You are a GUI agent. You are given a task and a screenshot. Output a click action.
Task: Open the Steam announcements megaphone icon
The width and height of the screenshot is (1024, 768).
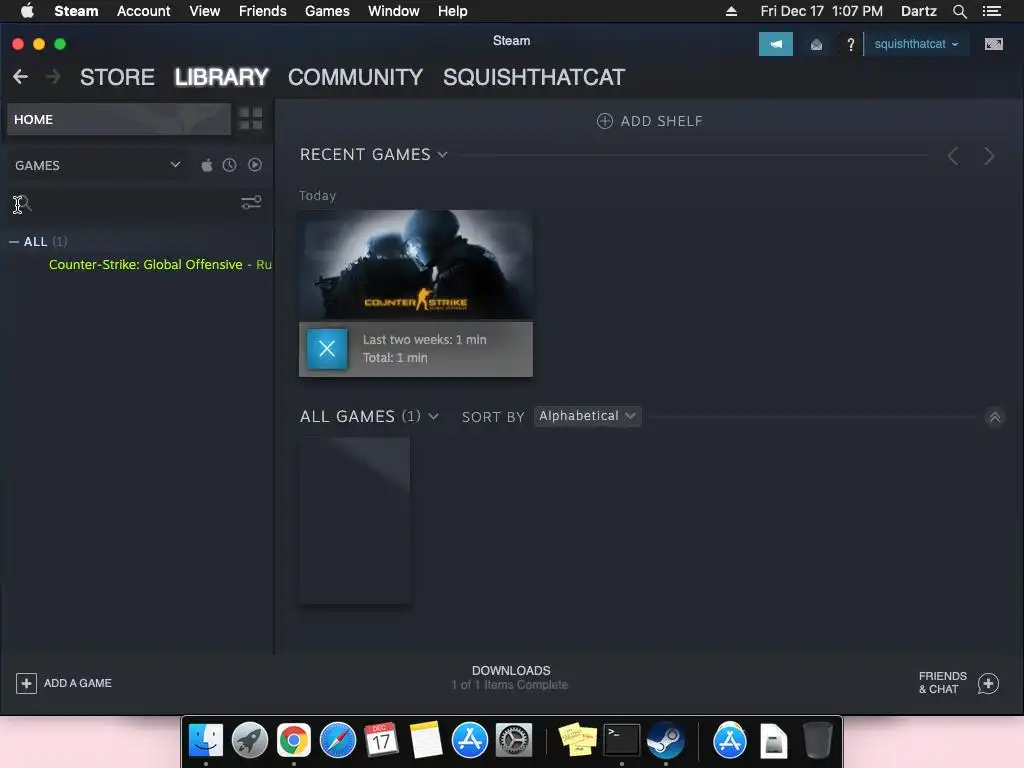point(775,44)
